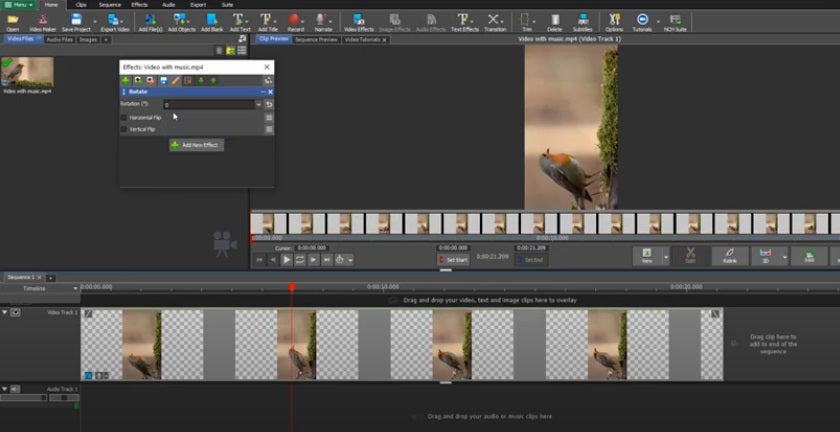The image size is (840, 432).
Task: Click the Record button in the toolbar
Action: [296, 21]
